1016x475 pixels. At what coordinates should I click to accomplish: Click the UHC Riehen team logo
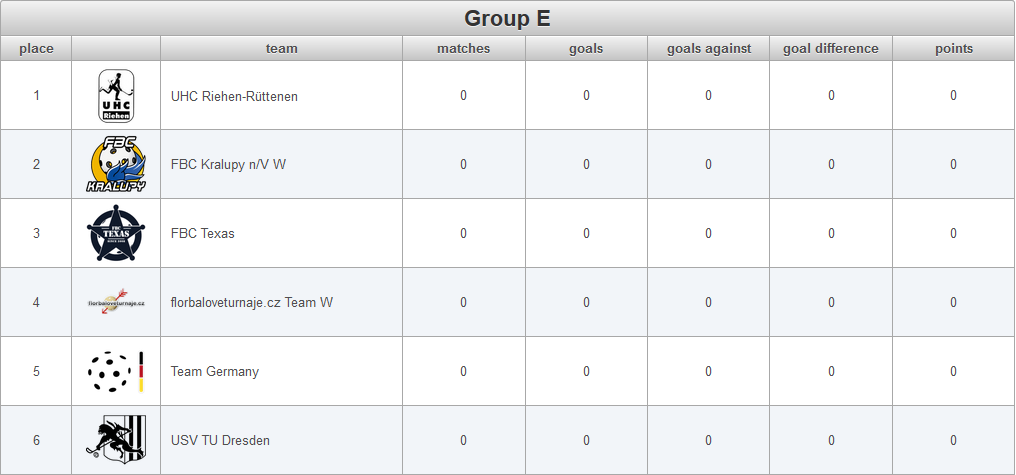(116, 96)
